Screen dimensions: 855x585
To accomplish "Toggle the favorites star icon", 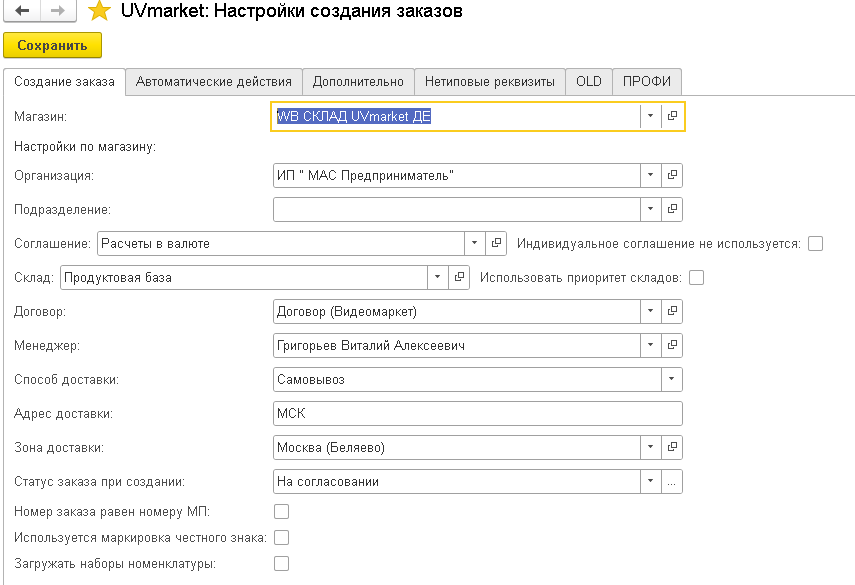I will tap(99, 10).
